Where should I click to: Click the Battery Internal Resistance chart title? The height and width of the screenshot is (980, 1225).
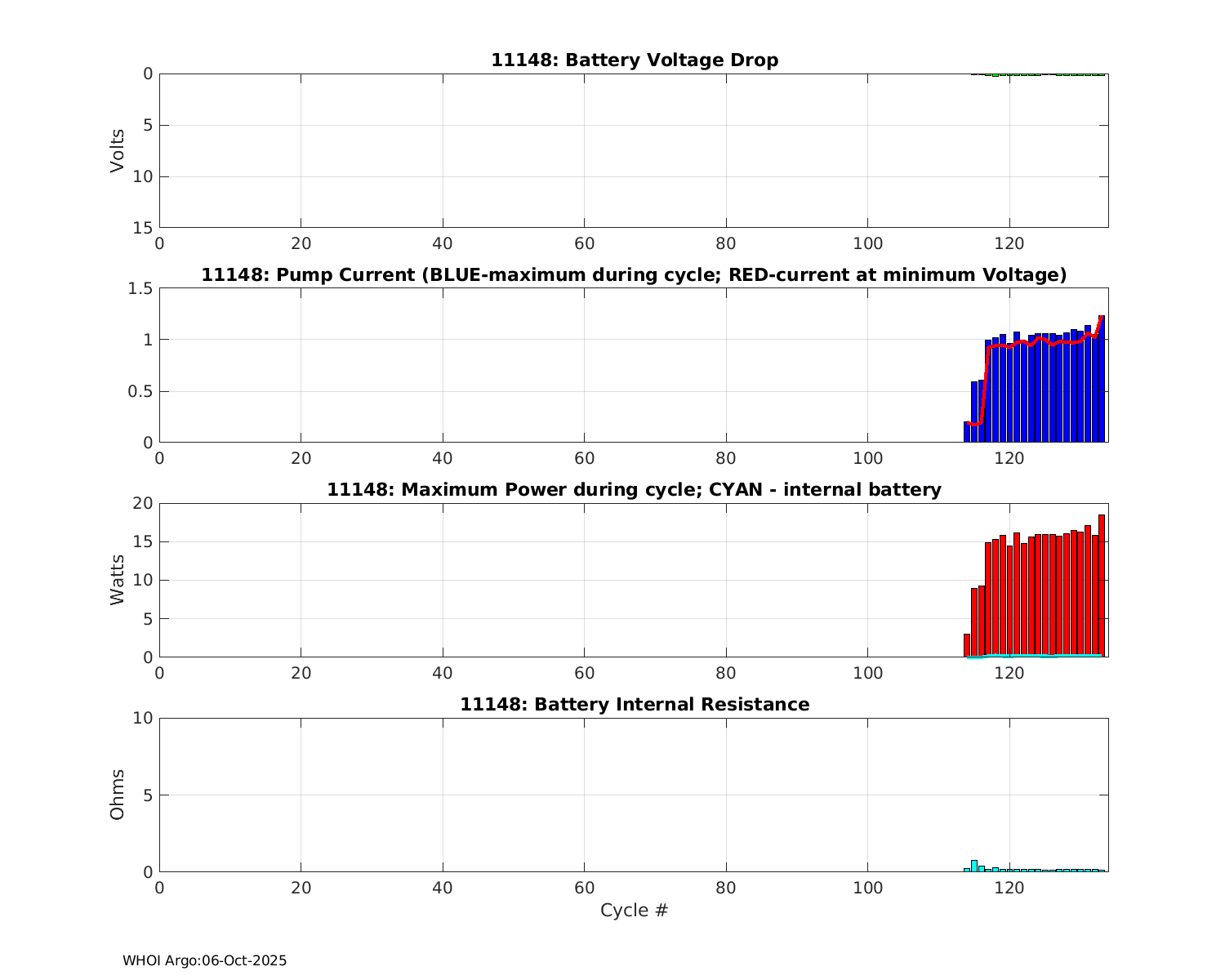click(634, 705)
